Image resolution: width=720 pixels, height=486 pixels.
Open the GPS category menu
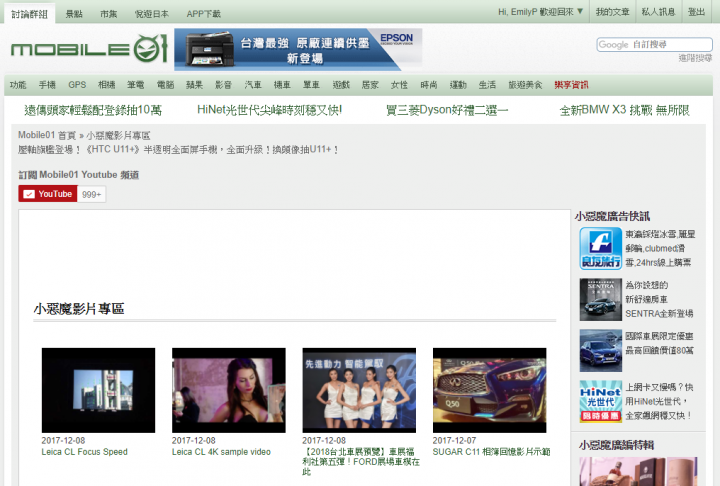[77, 85]
